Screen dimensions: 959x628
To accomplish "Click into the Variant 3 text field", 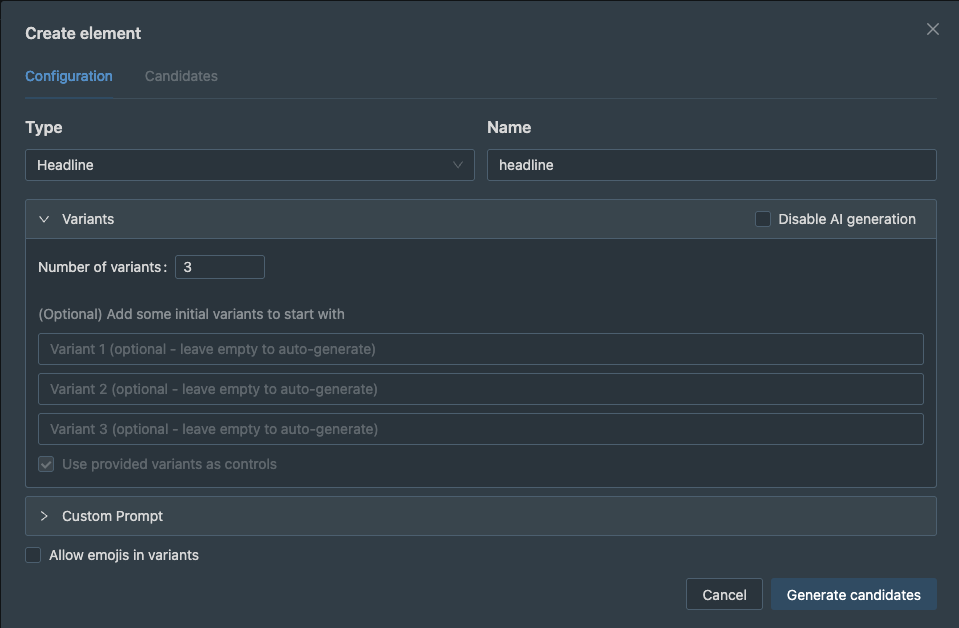I will [x=480, y=429].
